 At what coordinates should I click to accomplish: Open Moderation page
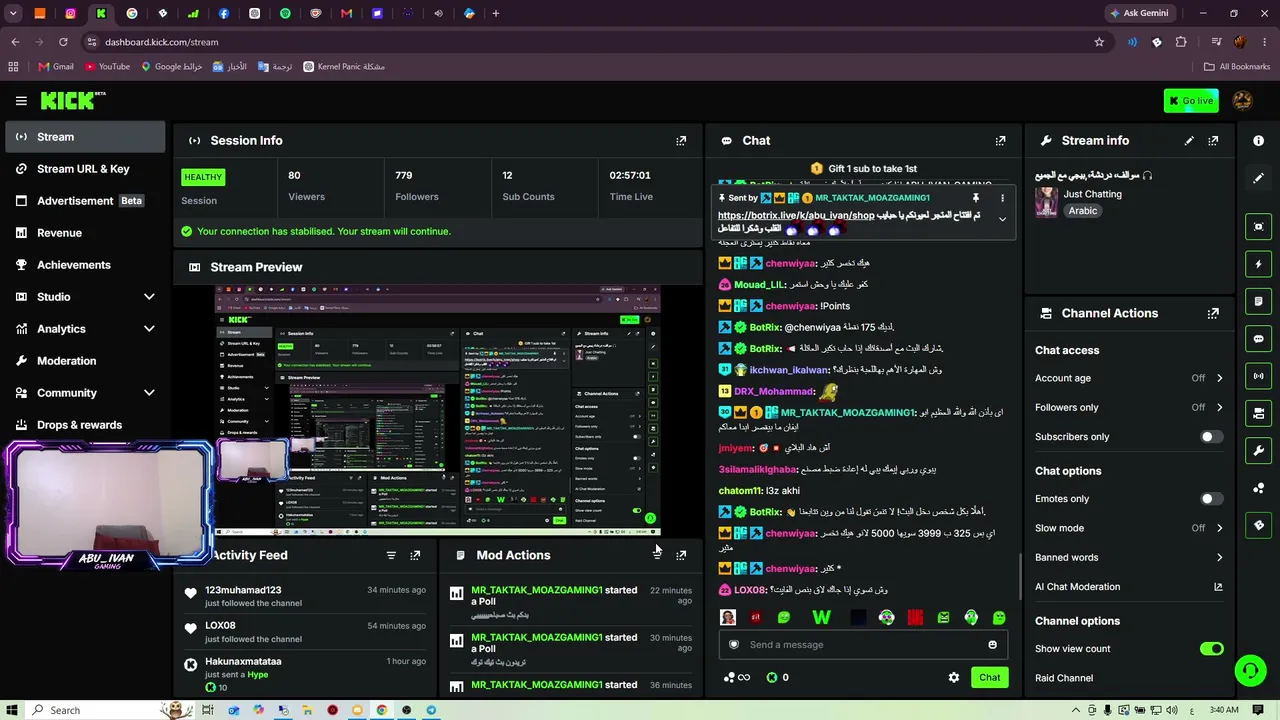(x=85, y=361)
